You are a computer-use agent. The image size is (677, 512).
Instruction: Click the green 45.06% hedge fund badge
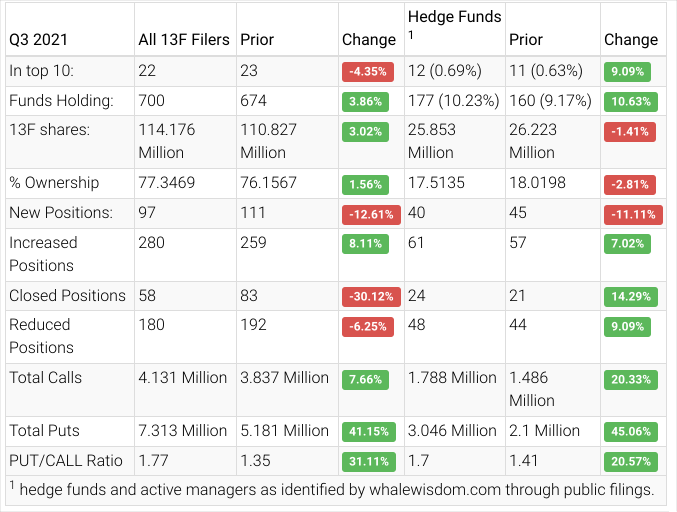629,431
